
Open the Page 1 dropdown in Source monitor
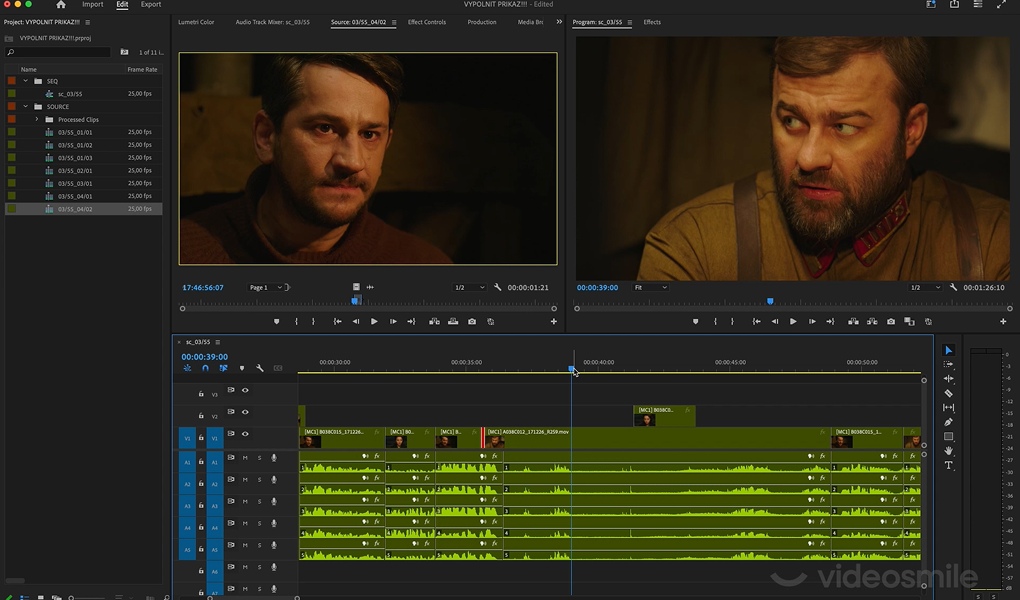tap(265, 287)
